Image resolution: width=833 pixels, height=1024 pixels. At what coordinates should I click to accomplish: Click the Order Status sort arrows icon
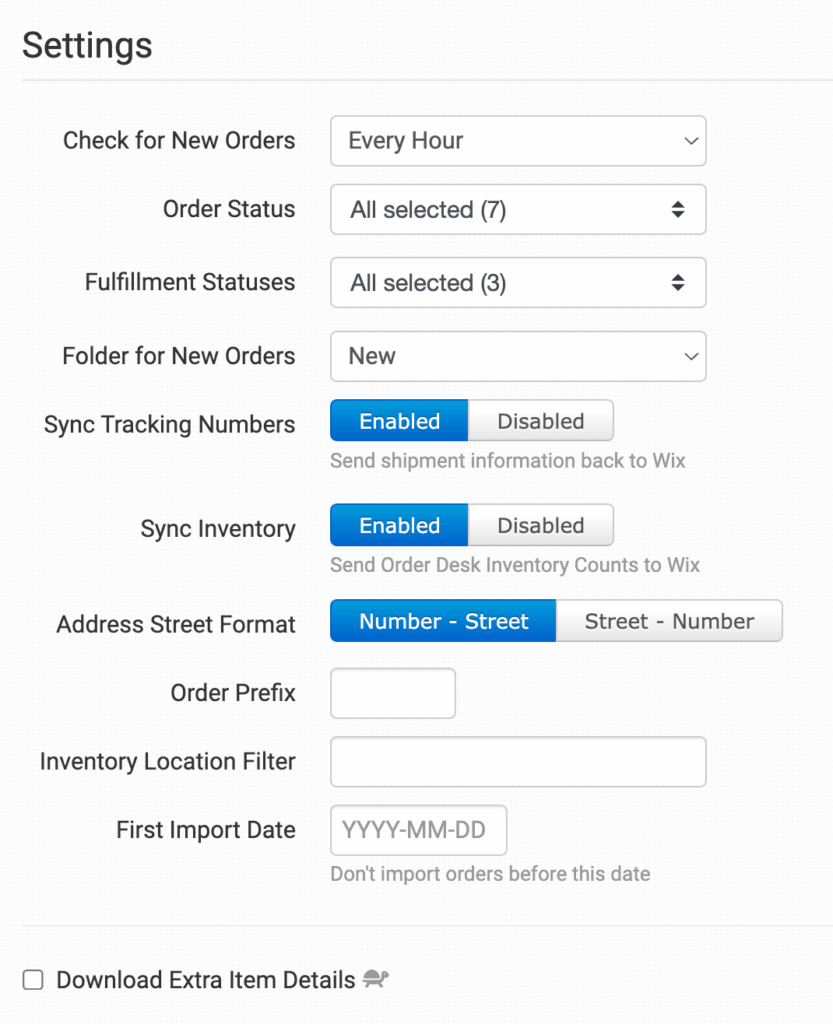(x=678, y=210)
